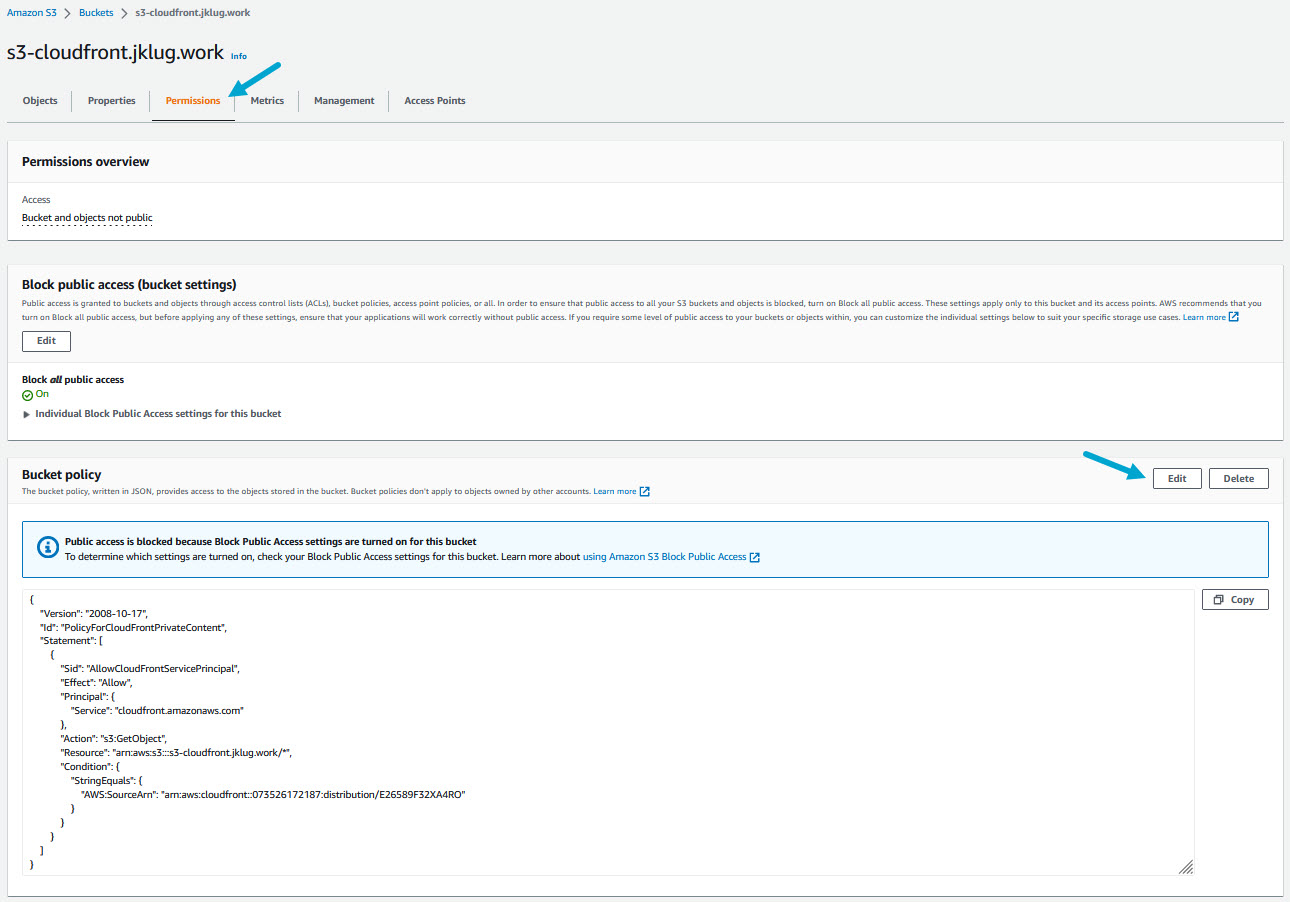Copy the bucket policy JSON

1235,600
